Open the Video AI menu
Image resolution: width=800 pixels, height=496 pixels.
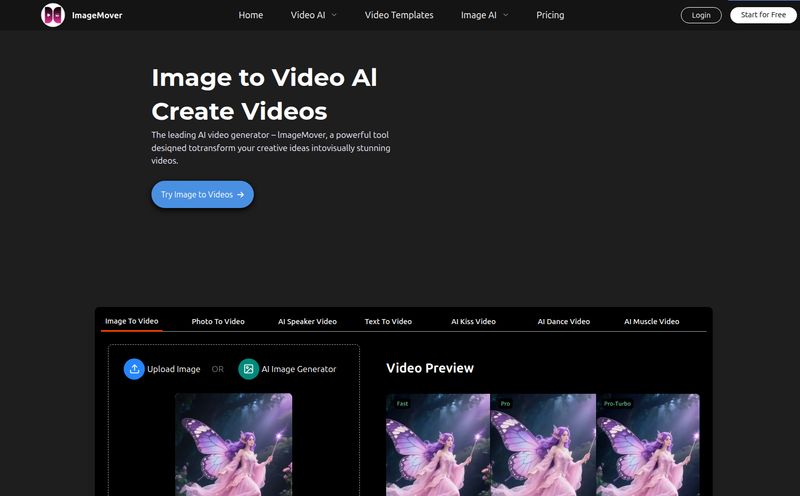coord(308,15)
